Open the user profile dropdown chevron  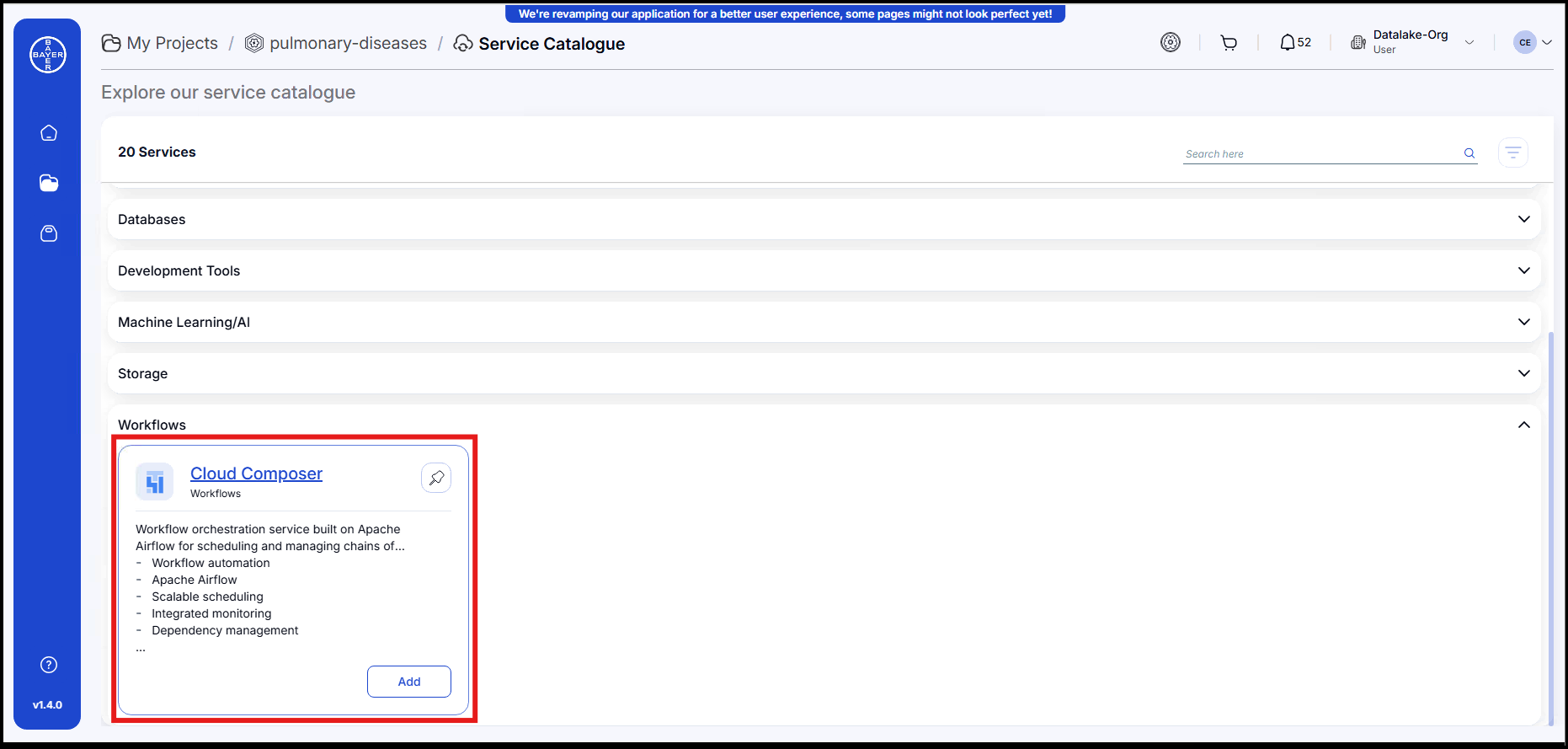click(x=1547, y=42)
